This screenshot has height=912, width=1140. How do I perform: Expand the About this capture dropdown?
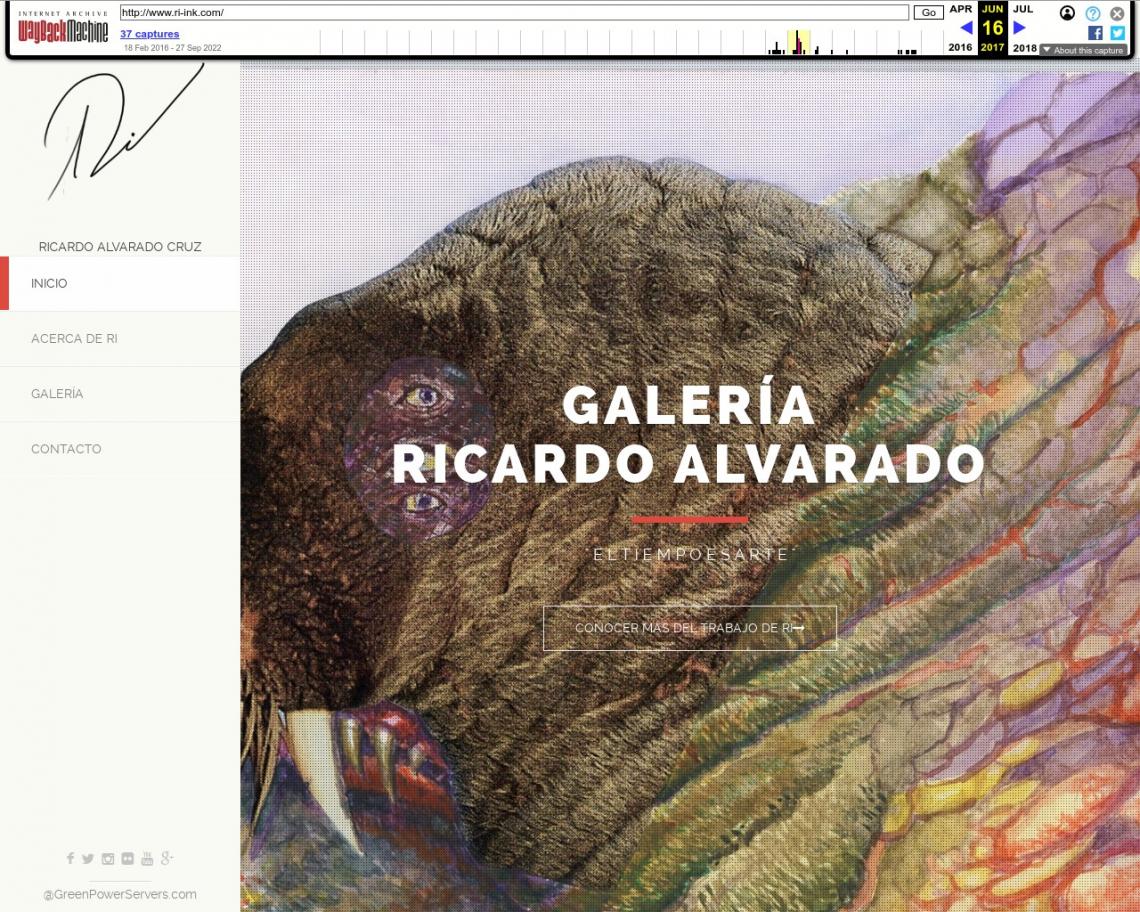(1083, 50)
